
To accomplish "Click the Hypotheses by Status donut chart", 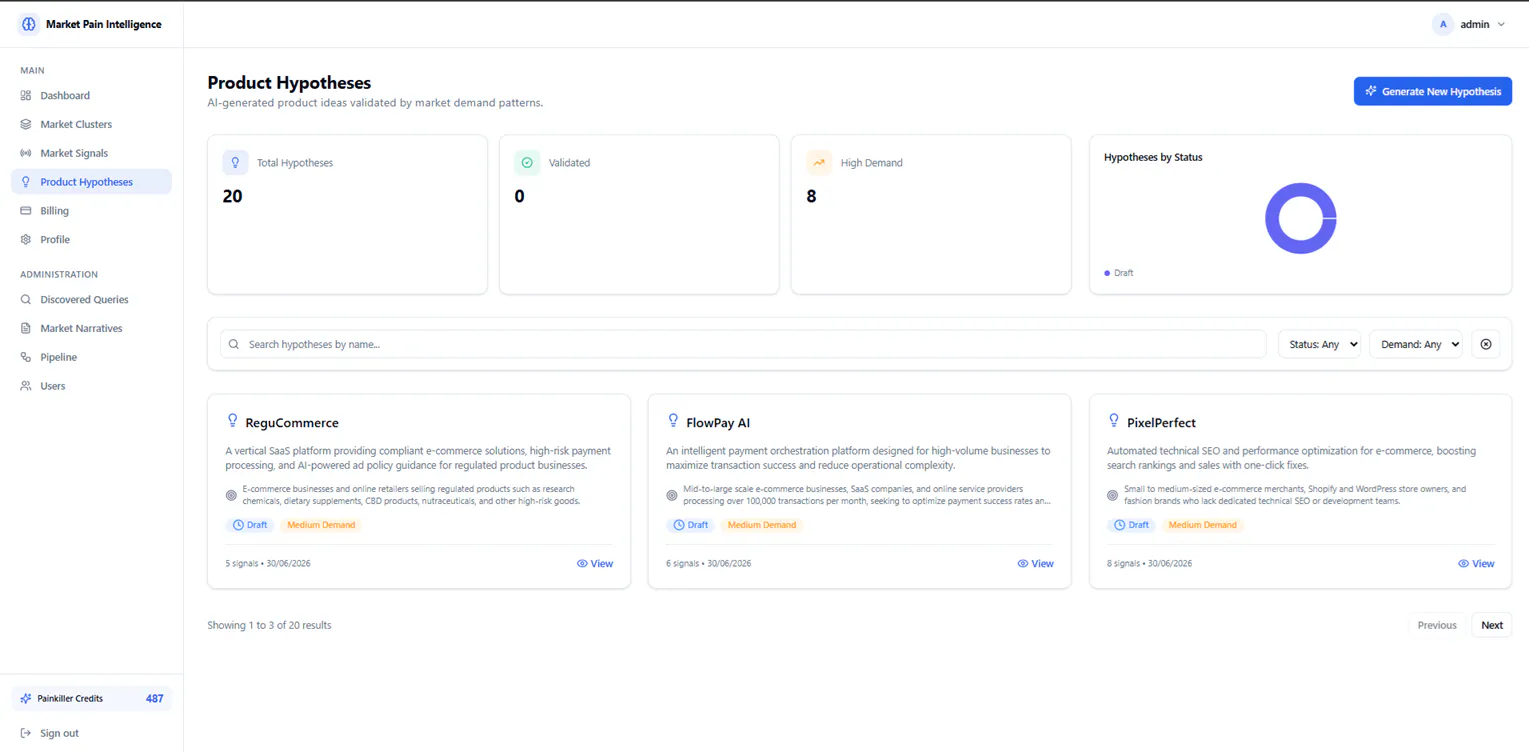I will 1300,218.
